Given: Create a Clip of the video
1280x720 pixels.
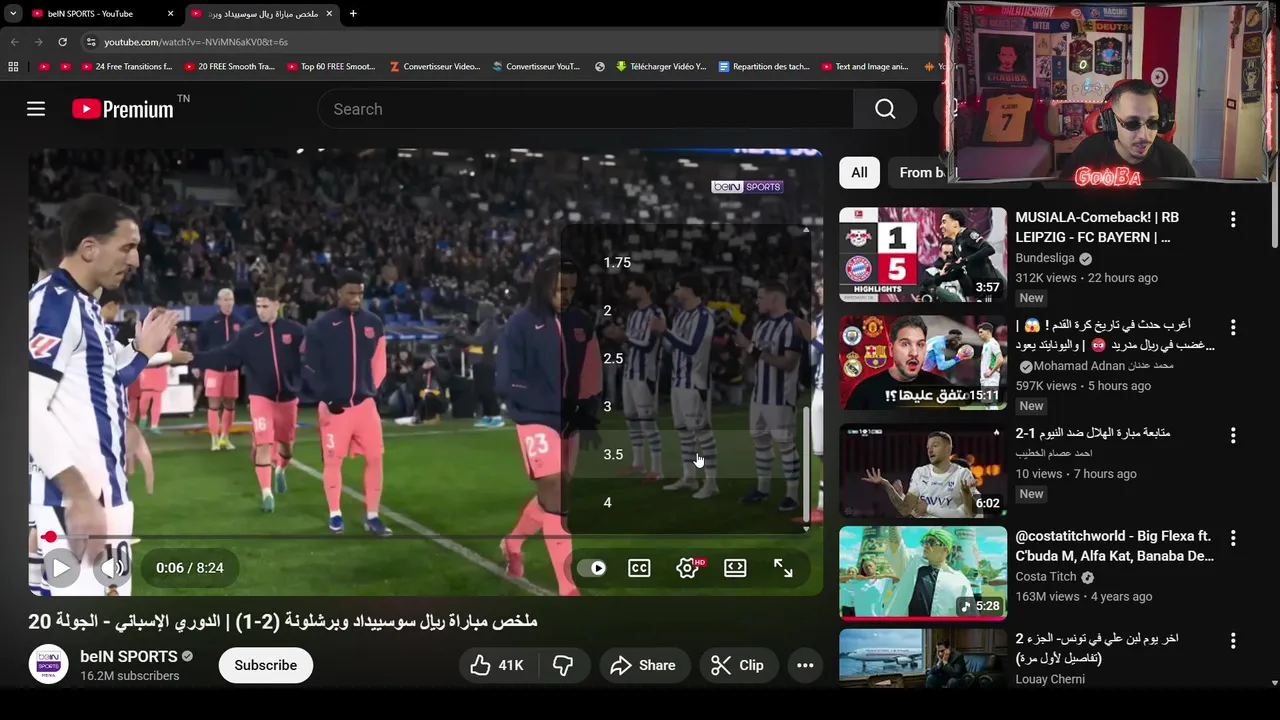Looking at the screenshot, I should (x=737, y=665).
